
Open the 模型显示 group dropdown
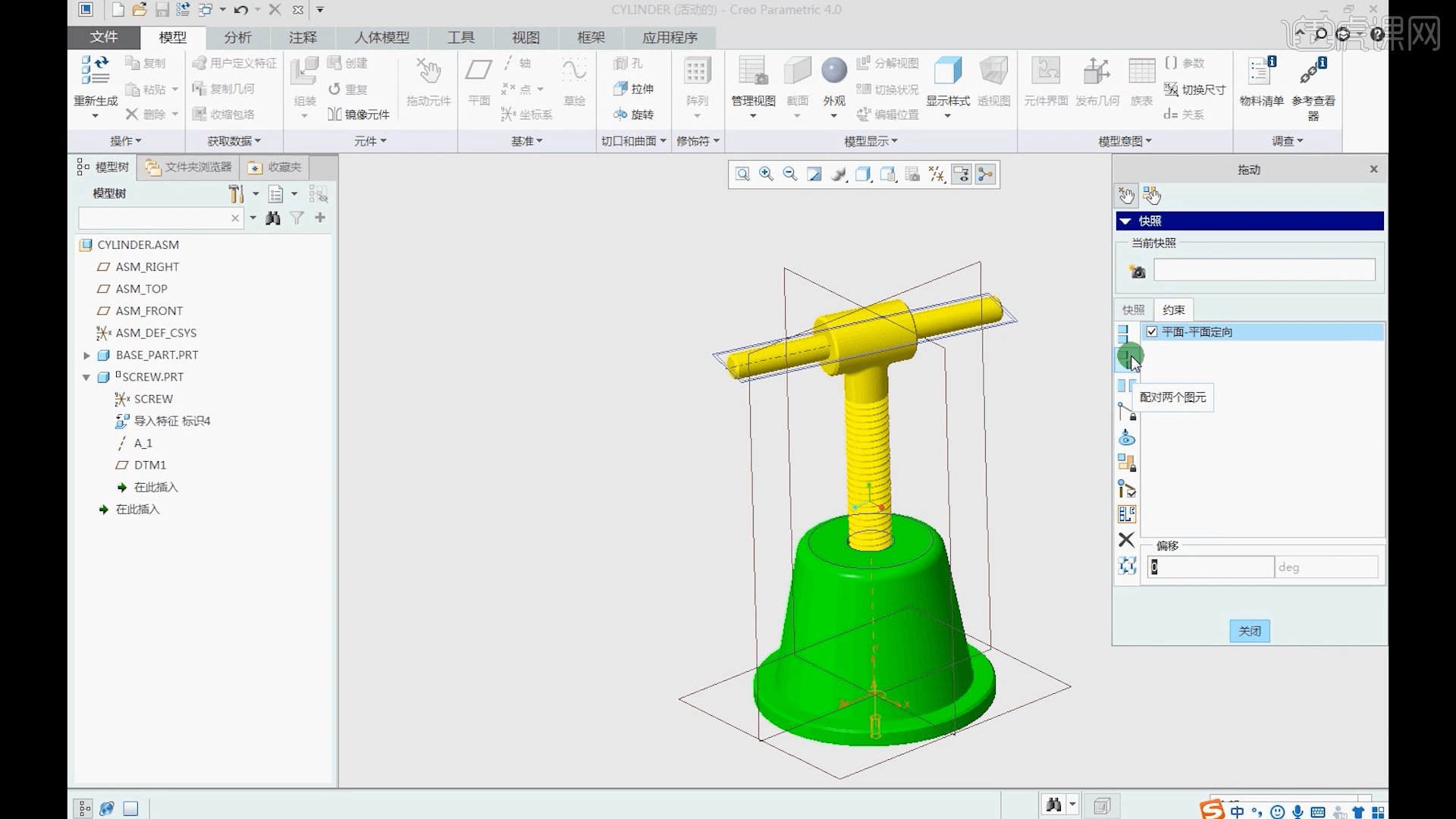point(871,141)
